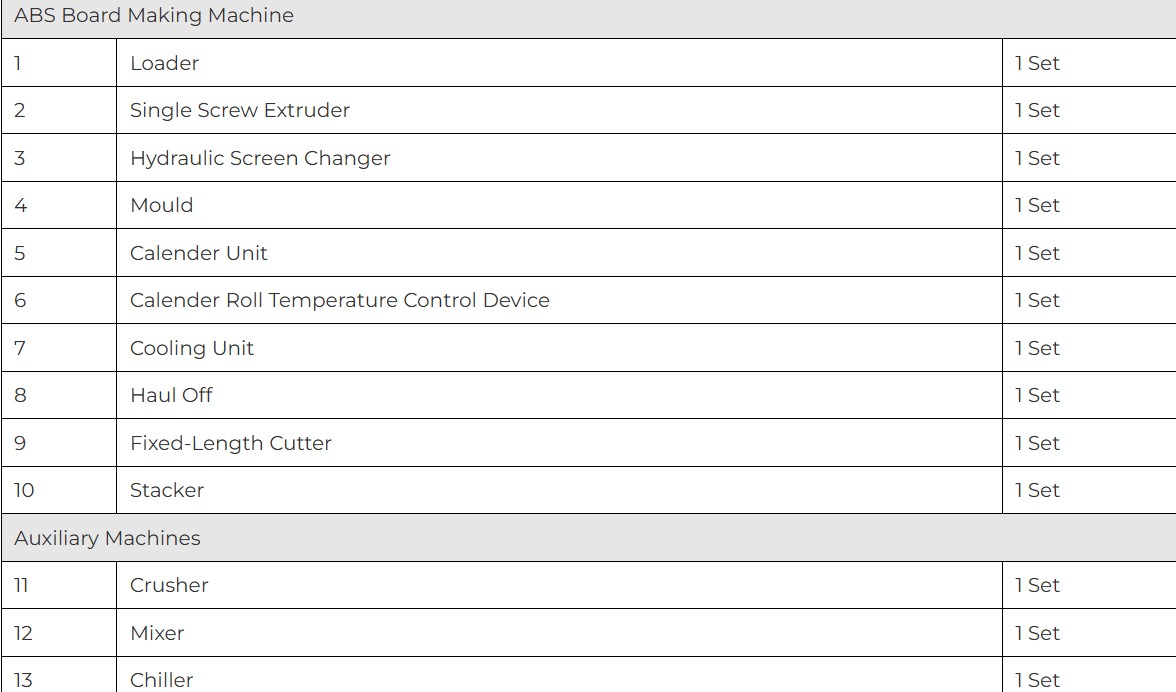Screen dimensions: 1176x692
Task: Click the 'Auxiliary Machines' section header
Action: [107, 538]
